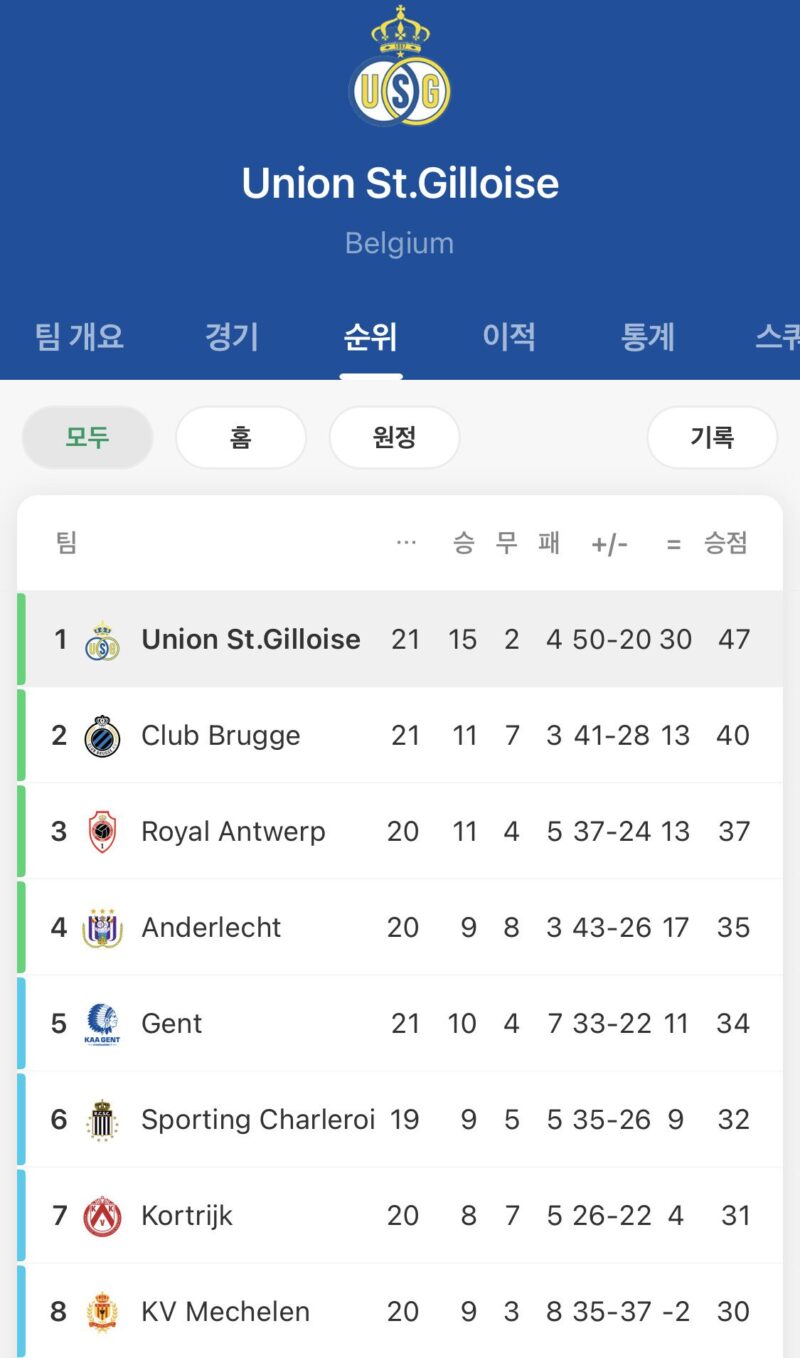Viewport: 800px width, 1358px height.
Task: Switch to the 팀 개요 tab
Action: pyautogui.click(x=80, y=337)
